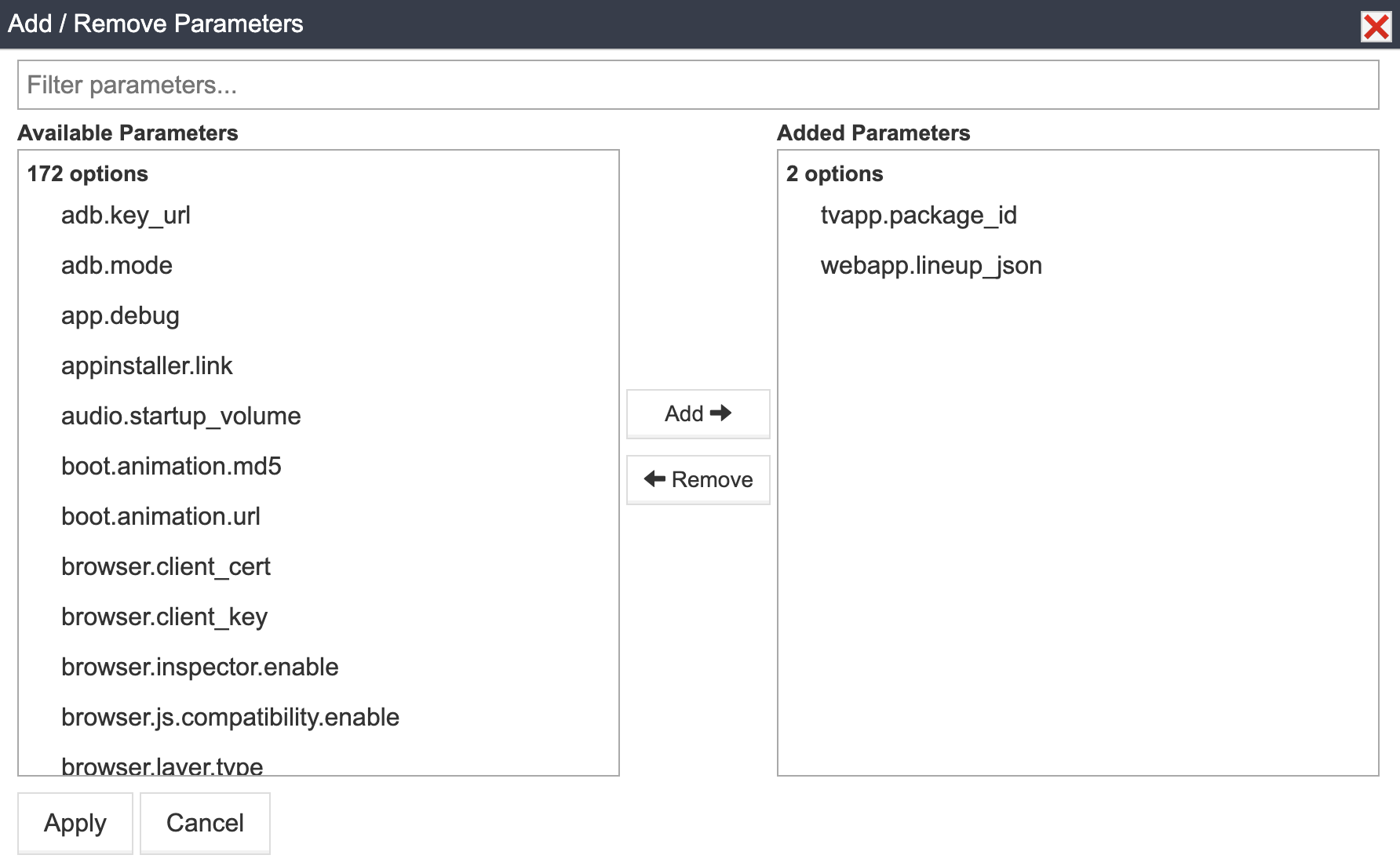Select browser.inspector.enable parameter
Image resolution: width=1400 pixels, height=866 pixels.
pyautogui.click(x=199, y=668)
